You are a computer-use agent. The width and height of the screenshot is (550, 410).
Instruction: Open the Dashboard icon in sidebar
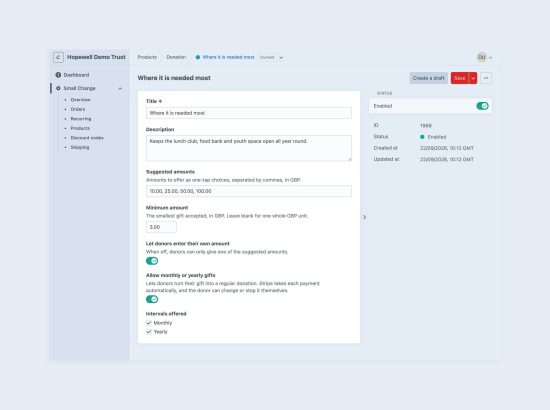[x=58, y=75]
